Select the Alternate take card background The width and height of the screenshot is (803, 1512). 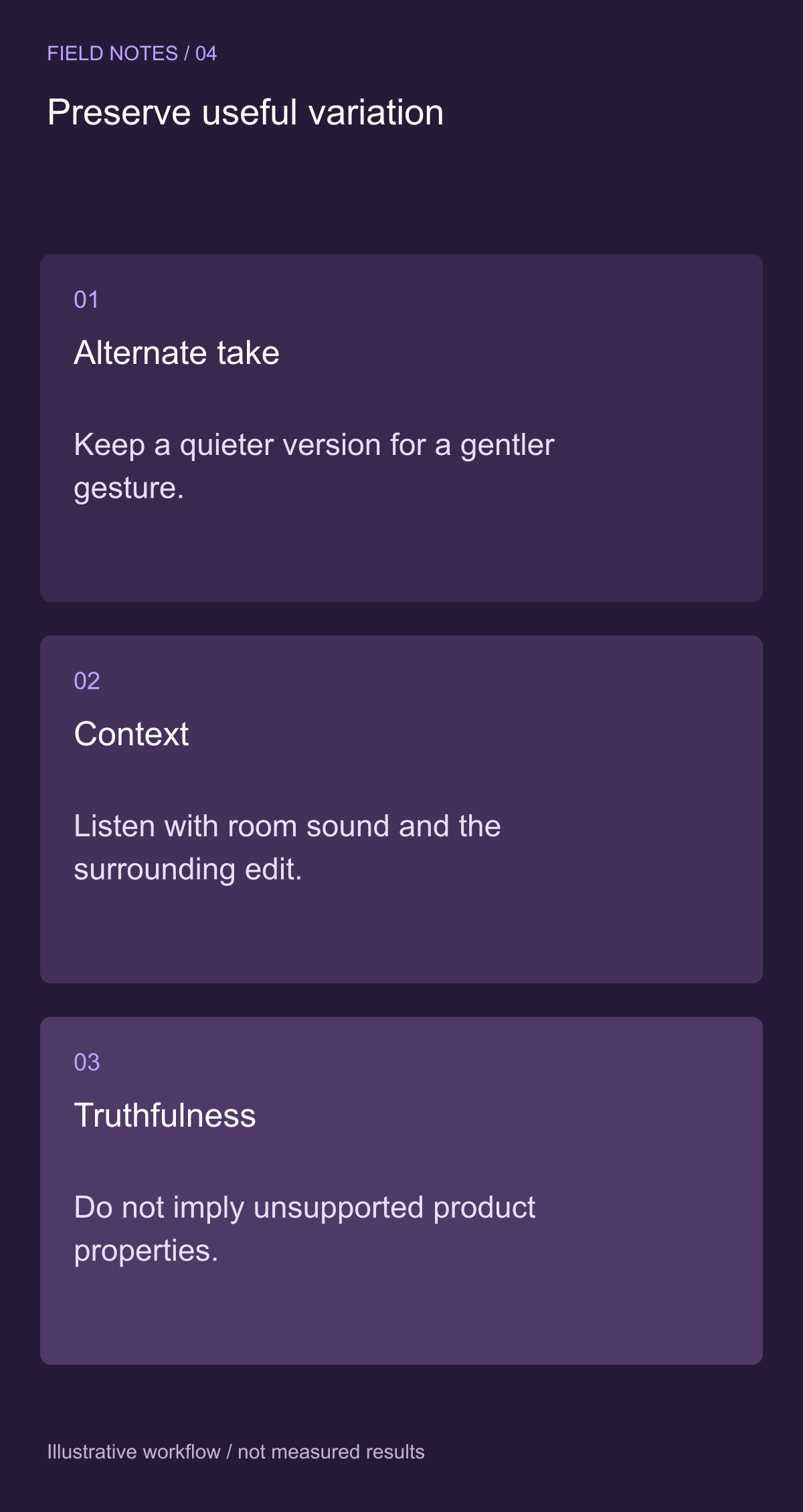(x=401, y=428)
